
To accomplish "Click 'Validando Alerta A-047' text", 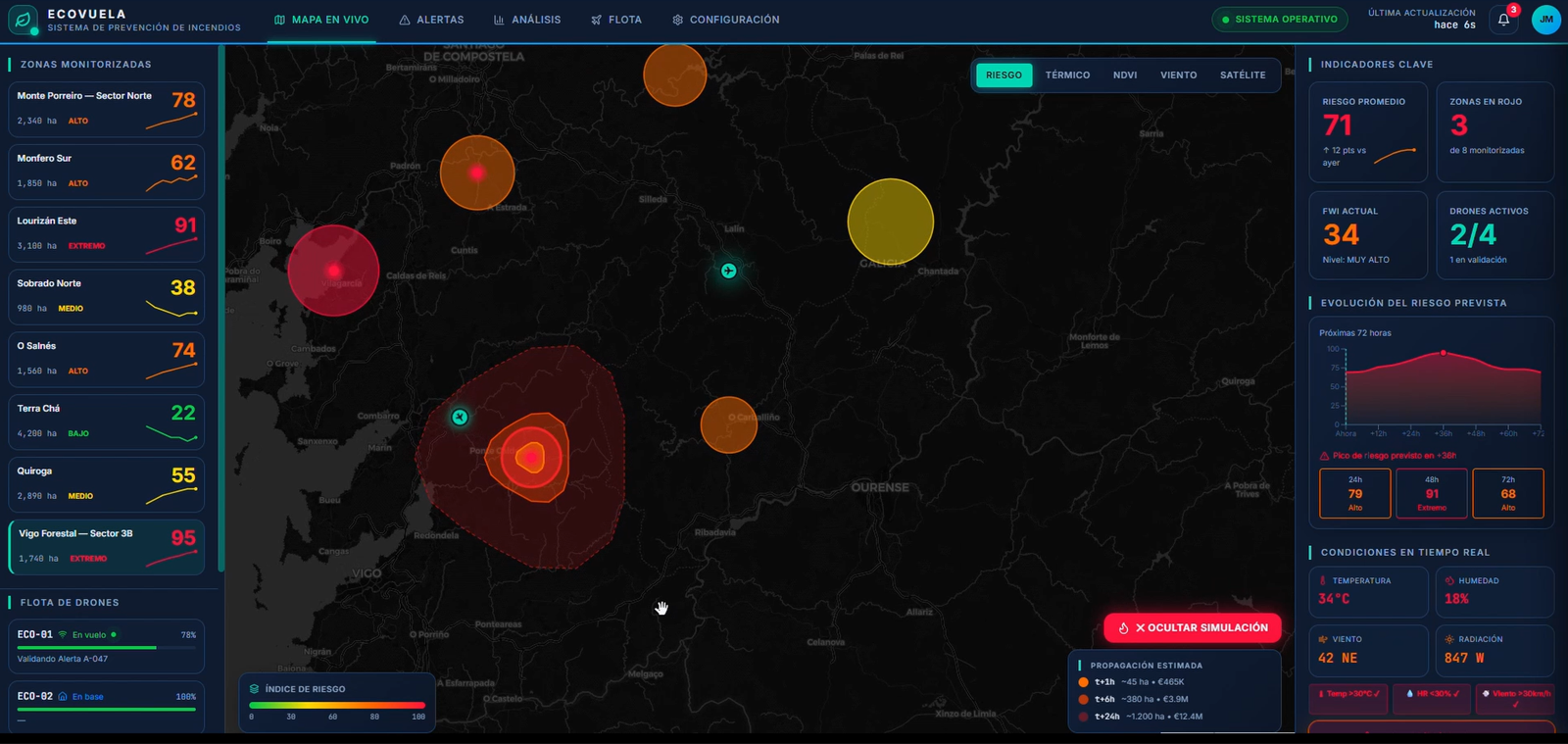I will (x=63, y=660).
